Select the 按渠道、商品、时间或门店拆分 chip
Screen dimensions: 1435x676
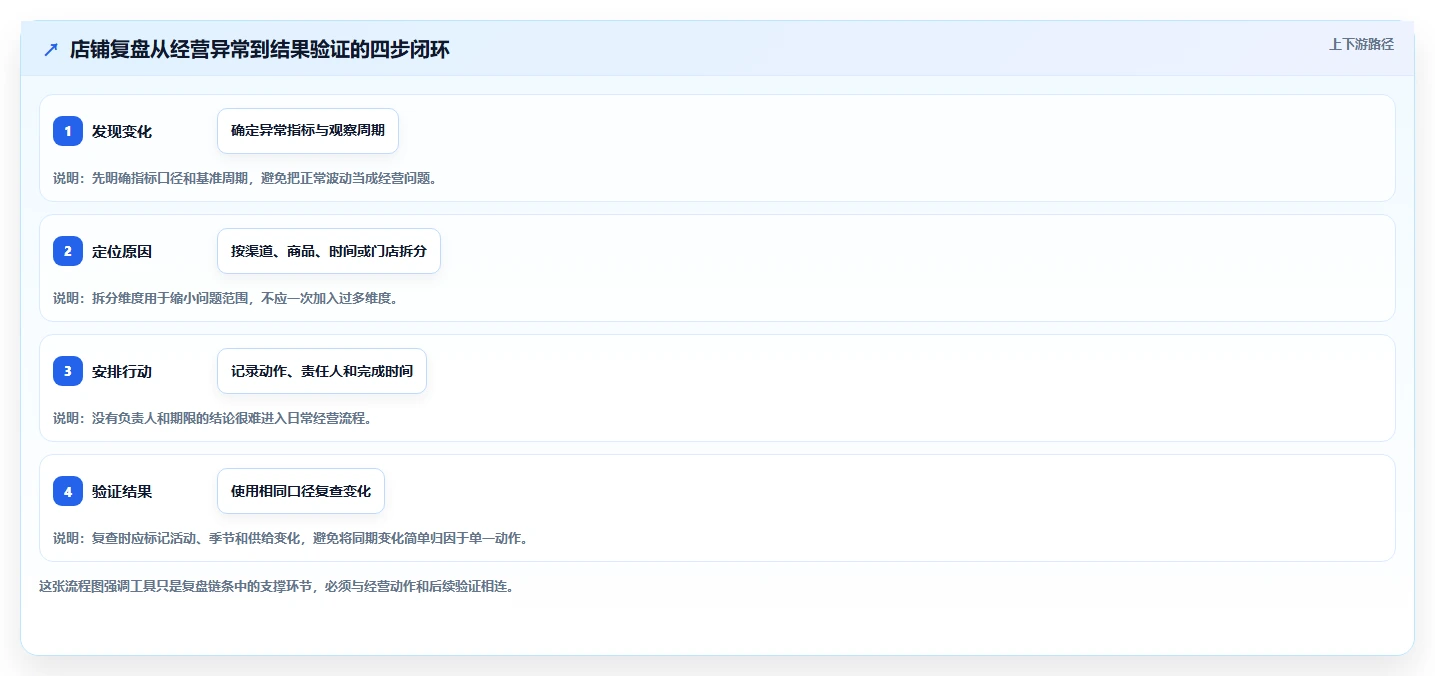tap(329, 251)
